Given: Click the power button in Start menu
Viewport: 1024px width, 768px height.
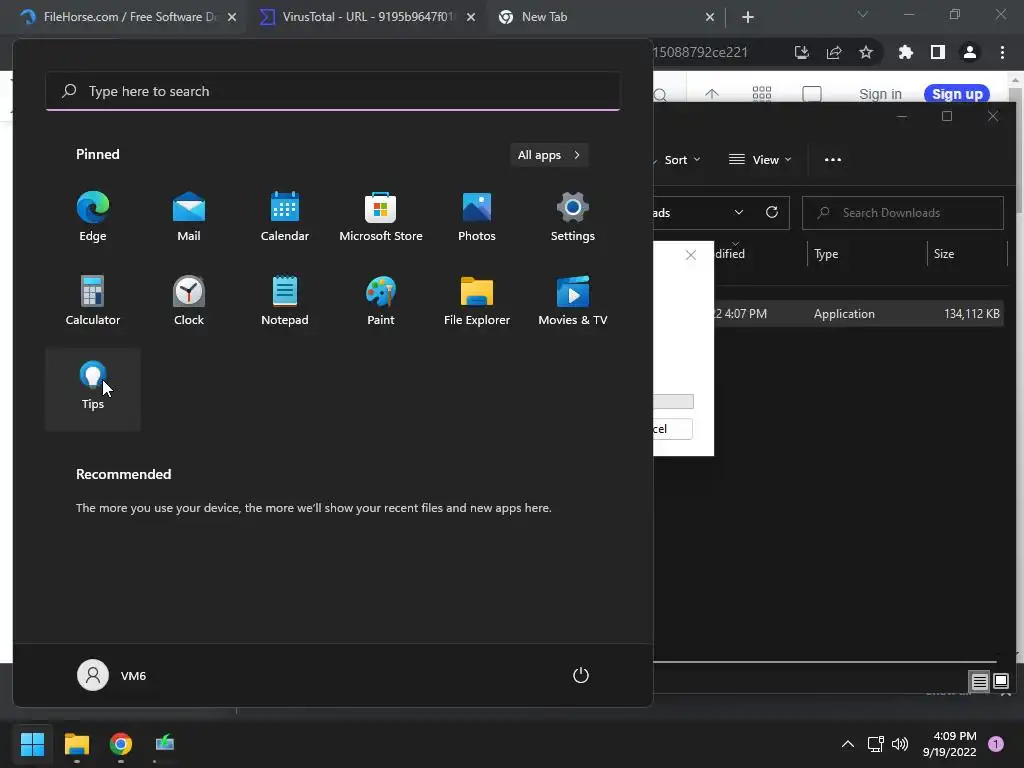Looking at the screenshot, I should [581, 675].
